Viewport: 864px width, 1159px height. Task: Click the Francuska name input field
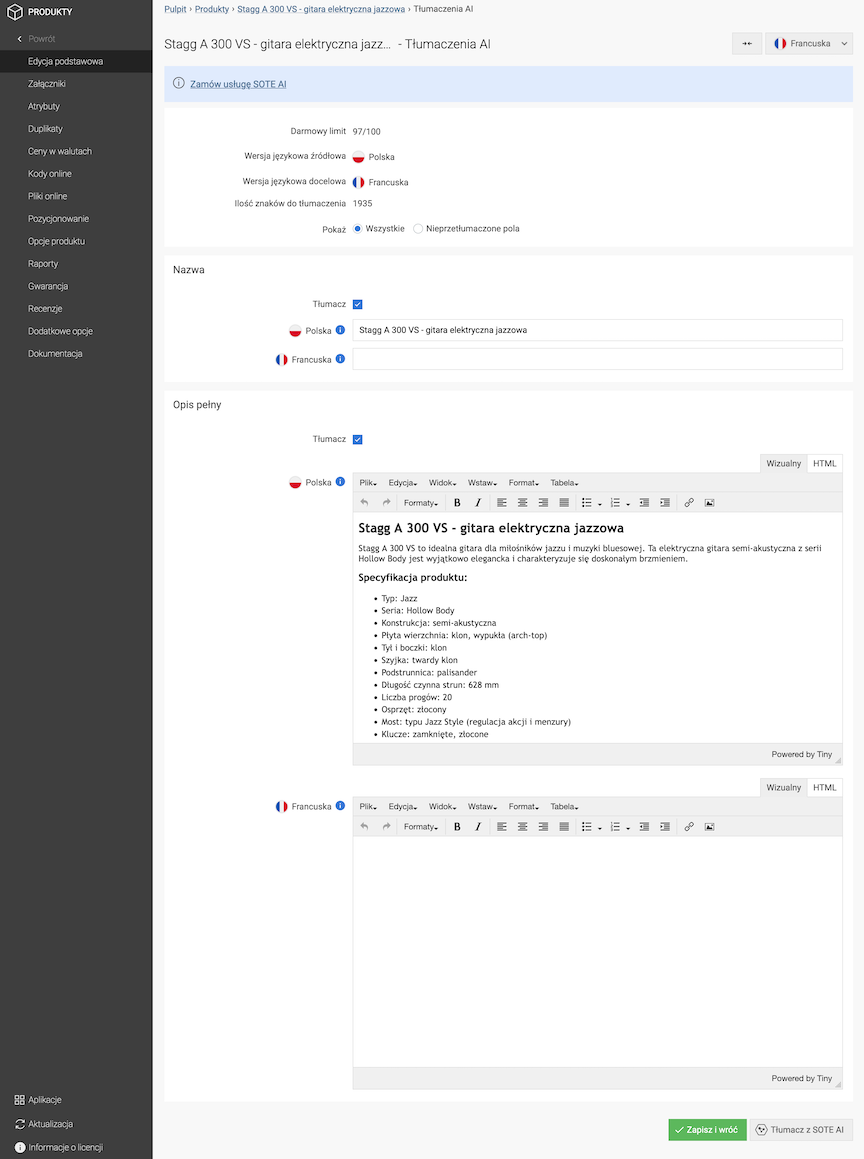pyautogui.click(x=597, y=359)
